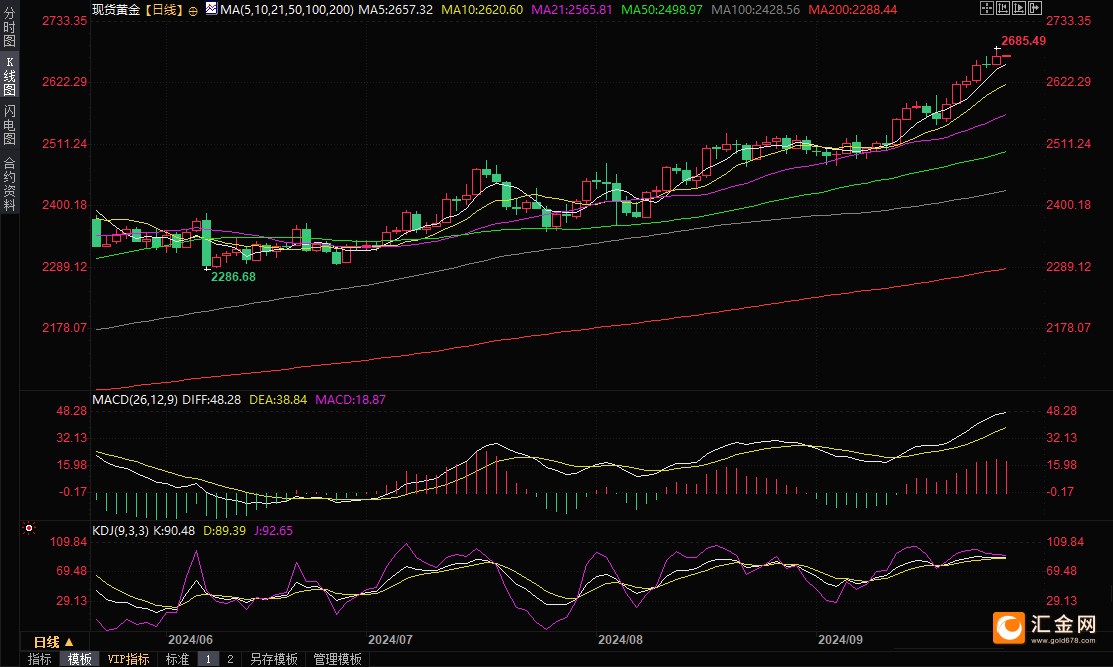Viewport: 1113px width, 667px height.
Task: Click the 汇金网 logo
Action: (x=1049, y=627)
